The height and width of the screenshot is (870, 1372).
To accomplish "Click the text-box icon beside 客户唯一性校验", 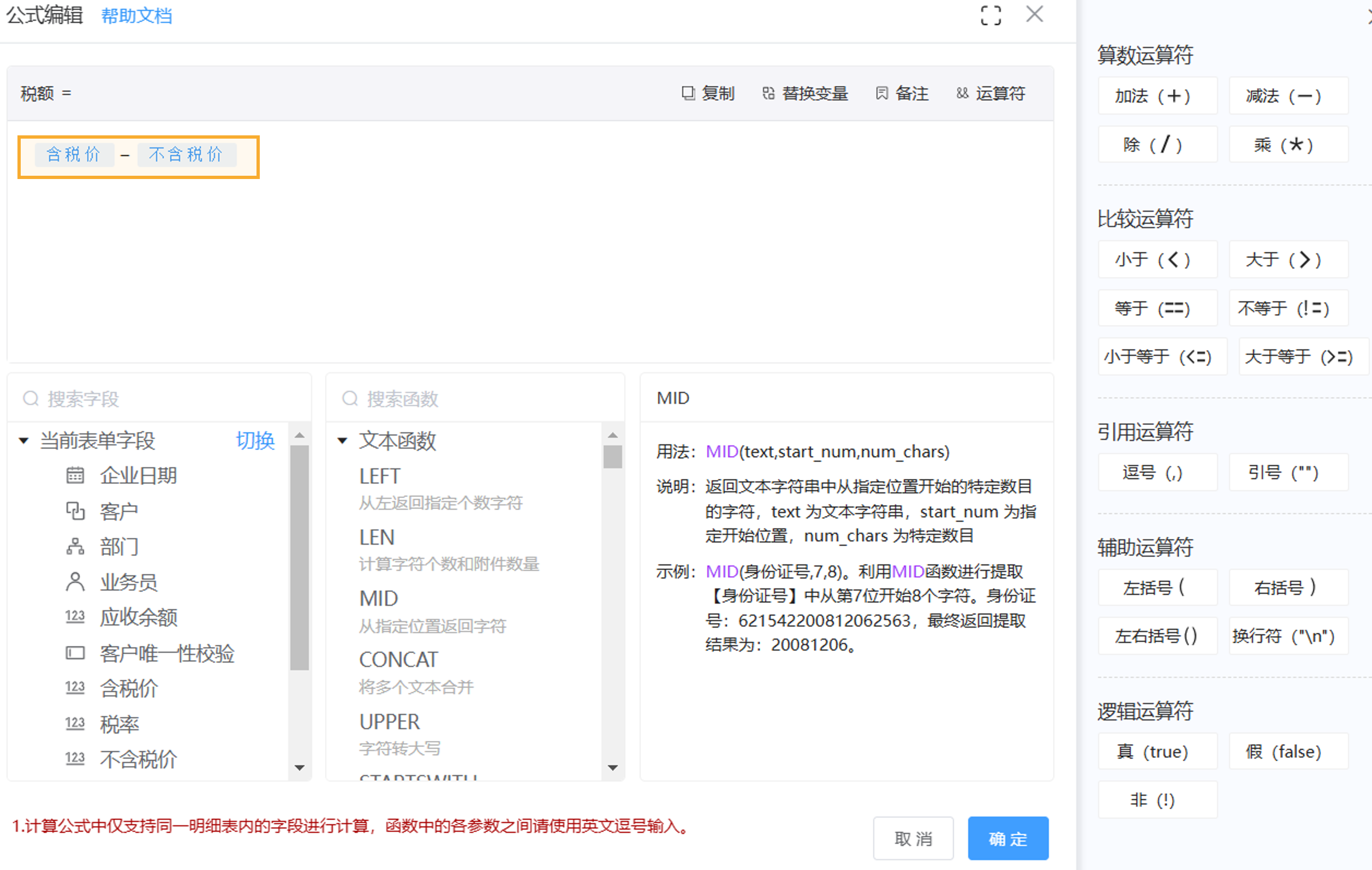I will (x=75, y=653).
